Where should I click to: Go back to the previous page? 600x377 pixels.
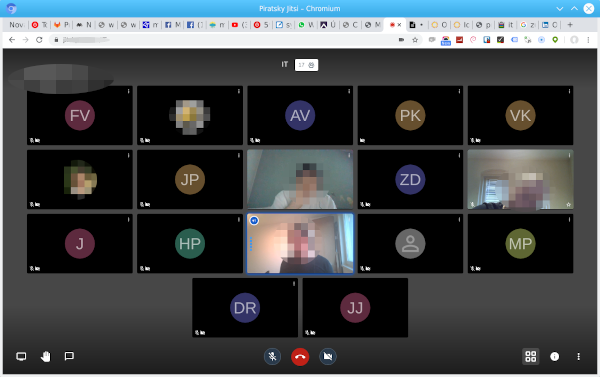point(12,40)
